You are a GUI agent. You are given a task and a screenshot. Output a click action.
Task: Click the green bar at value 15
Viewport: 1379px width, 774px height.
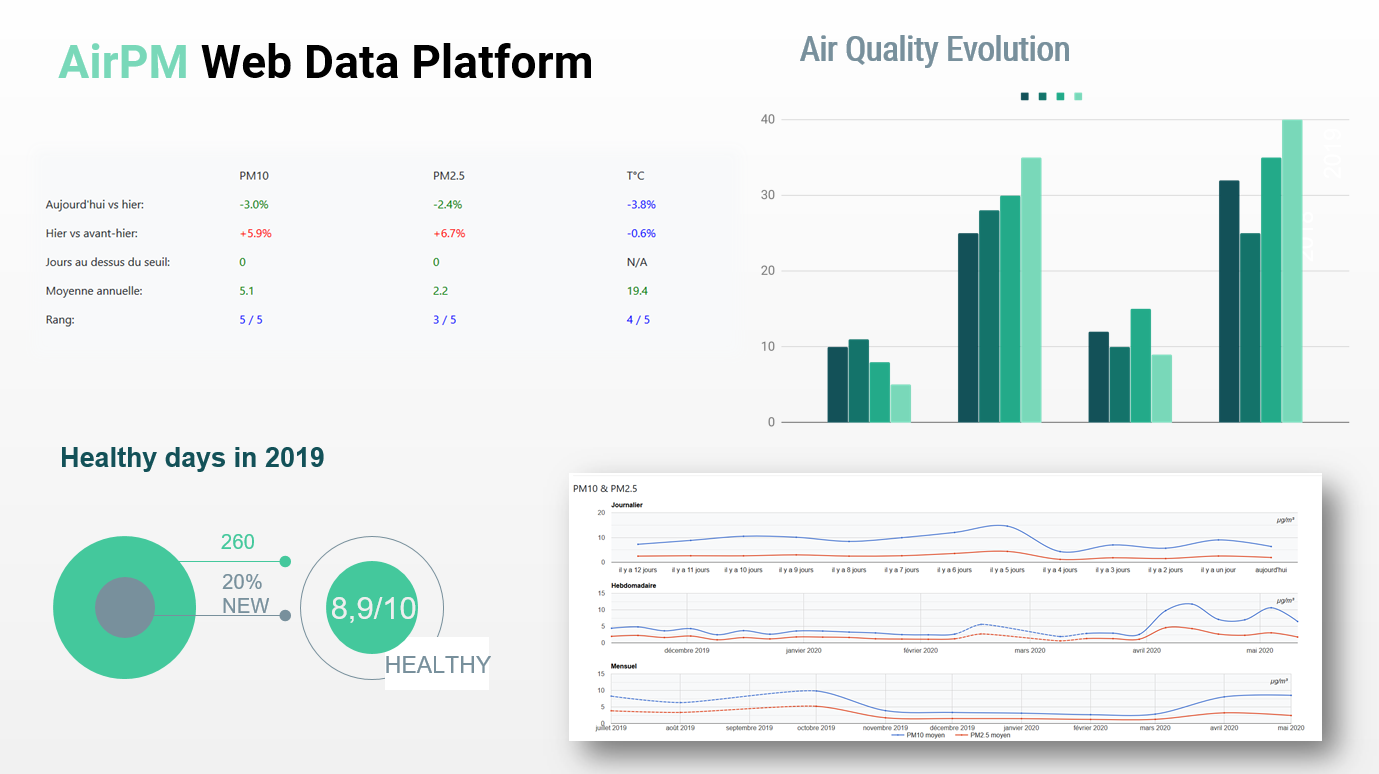[x=1141, y=365]
